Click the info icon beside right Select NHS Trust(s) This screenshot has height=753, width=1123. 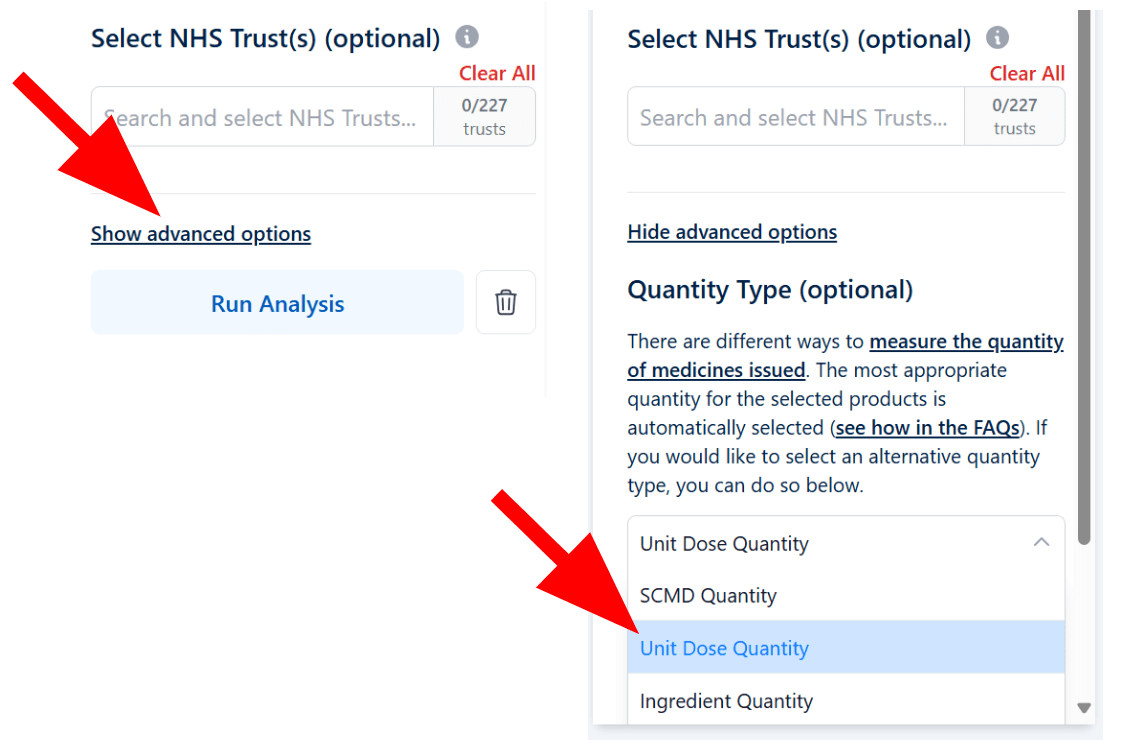click(x=997, y=37)
